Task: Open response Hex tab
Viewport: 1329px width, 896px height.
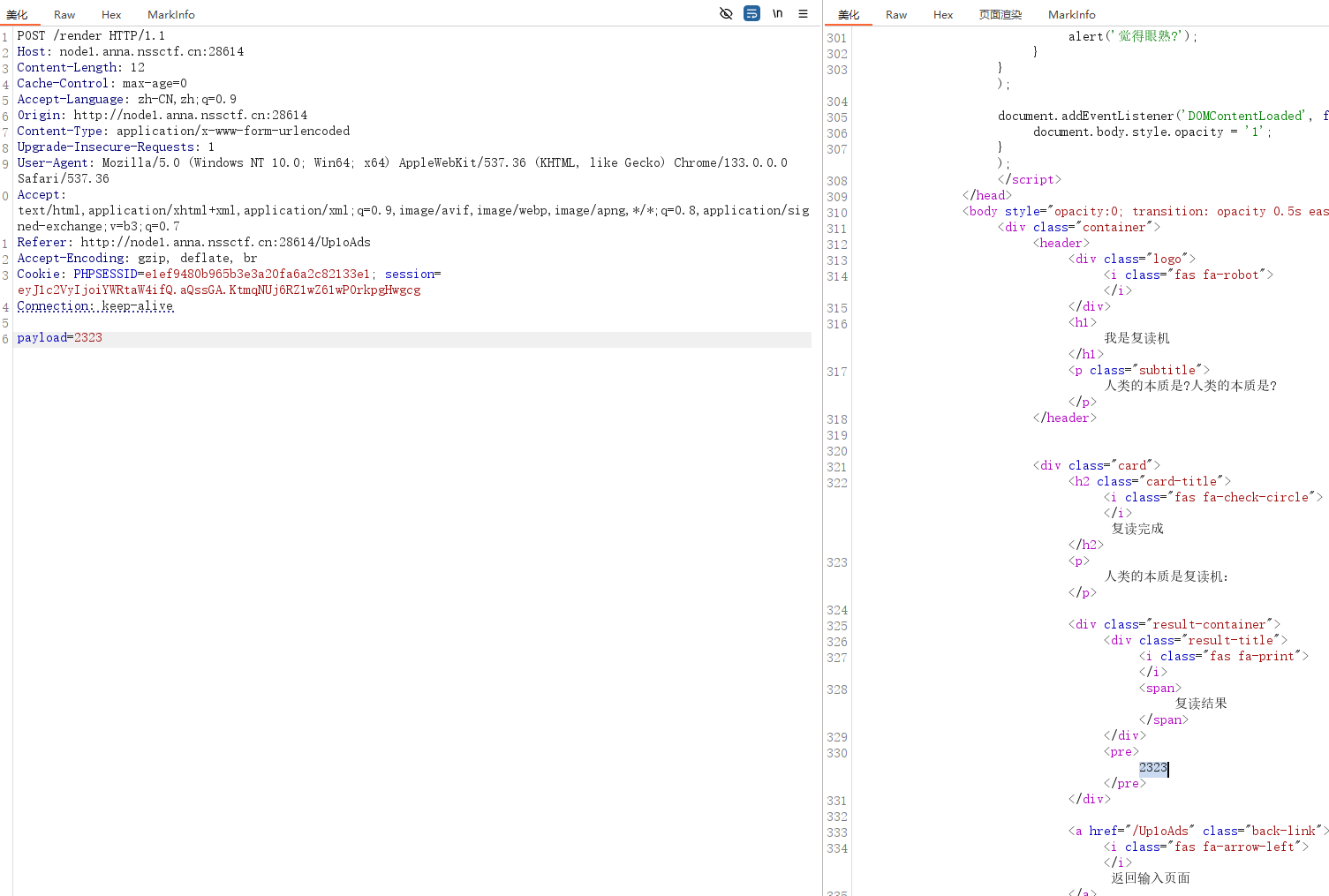Action: tap(943, 14)
